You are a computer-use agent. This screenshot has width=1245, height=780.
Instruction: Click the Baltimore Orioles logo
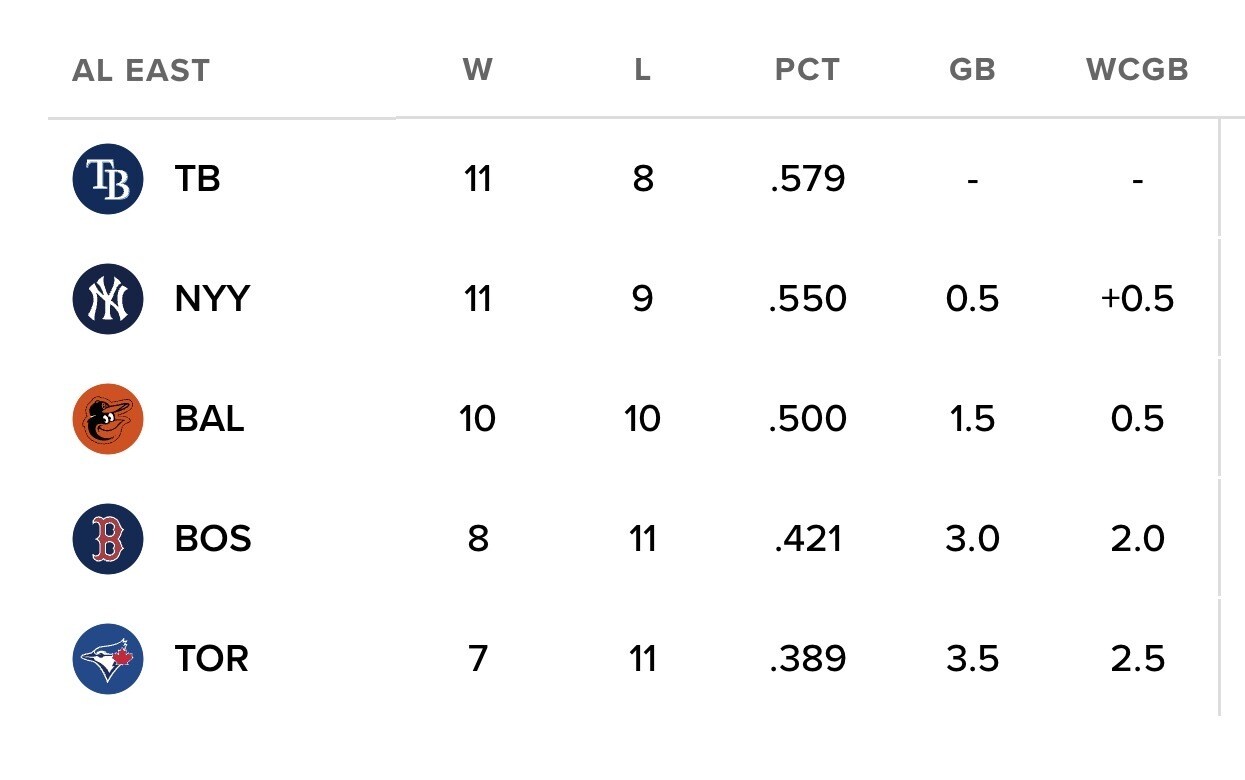pyautogui.click(x=108, y=419)
